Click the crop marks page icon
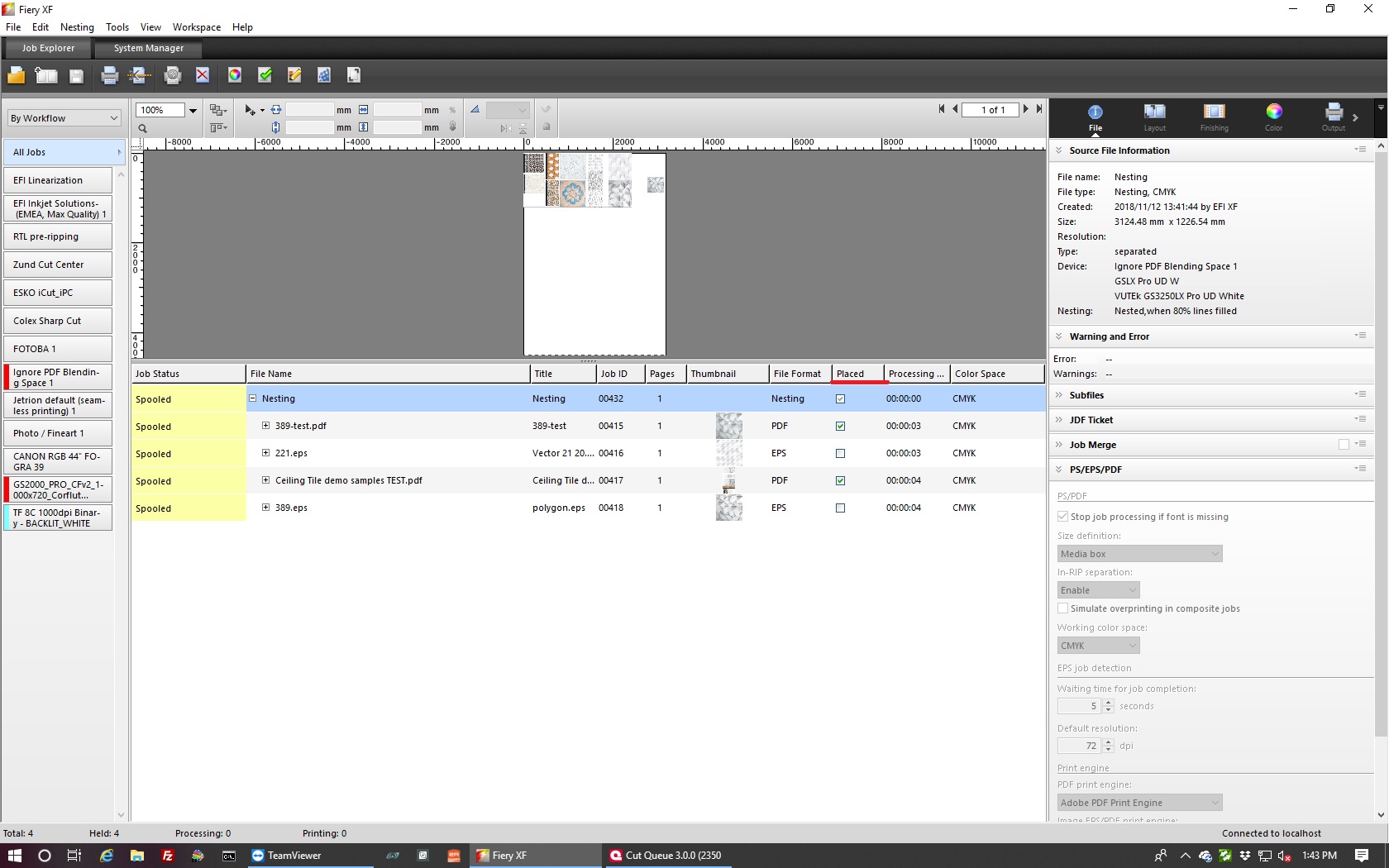 pos(354,75)
